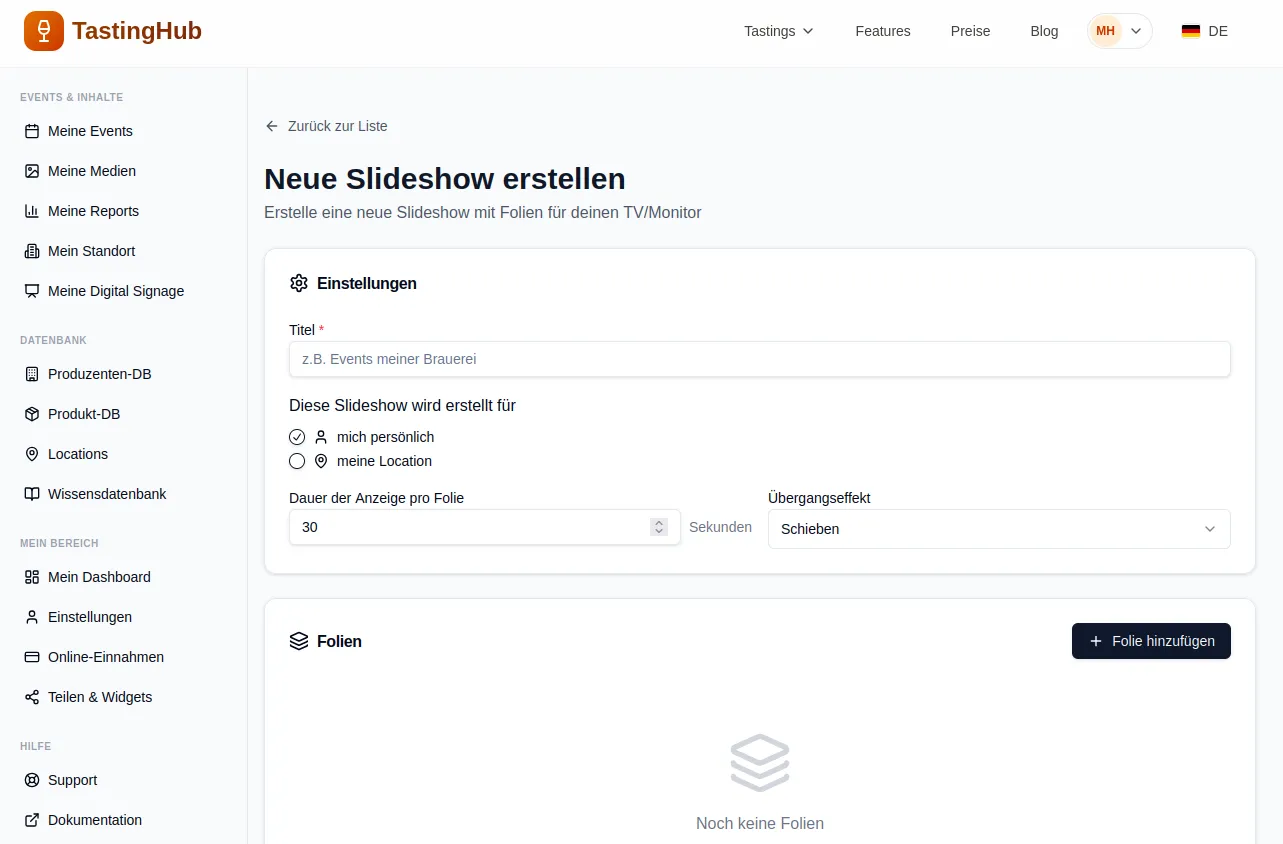1283x844 pixels.
Task: Open Preise from the top navigation
Action: pyautogui.click(x=970, y=31)
